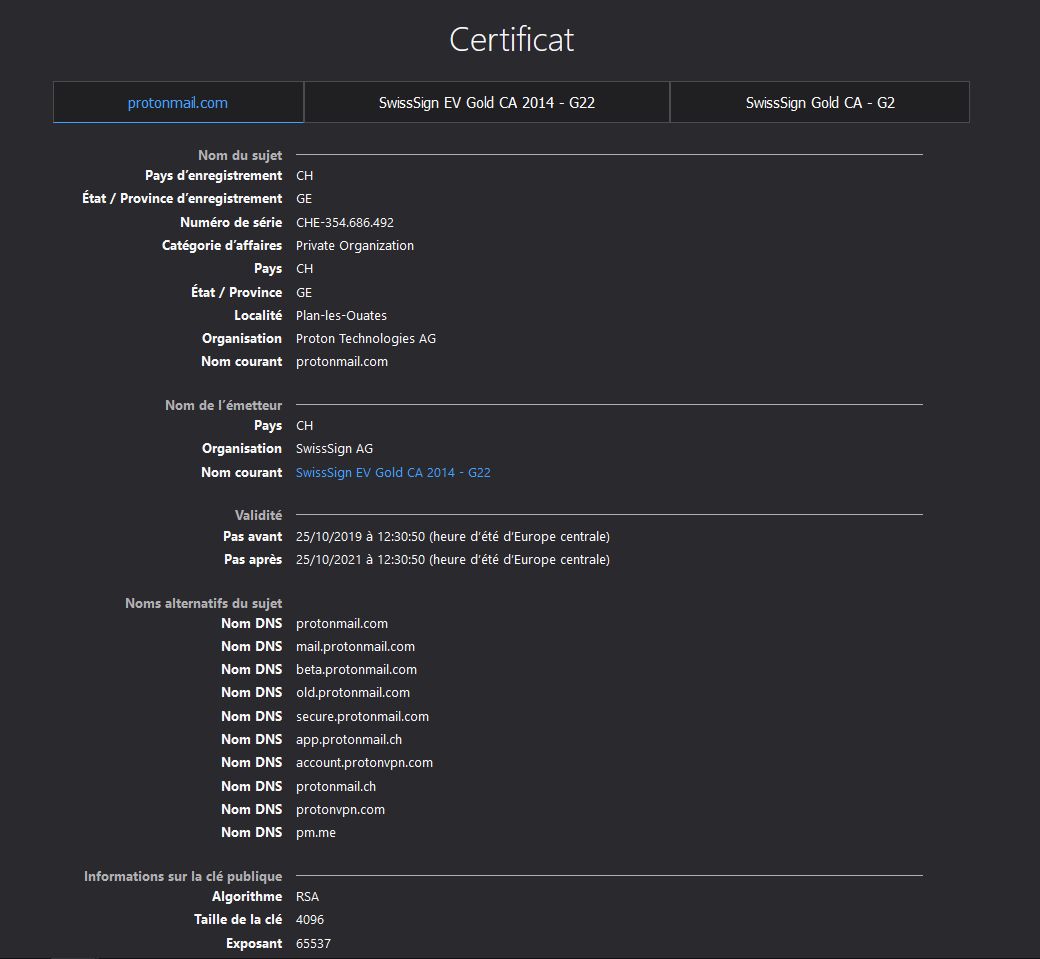Select DNS name secure.protonmail.com
Image resolution: width=1040 pixels, height=959 pixels.
(362, 717)
